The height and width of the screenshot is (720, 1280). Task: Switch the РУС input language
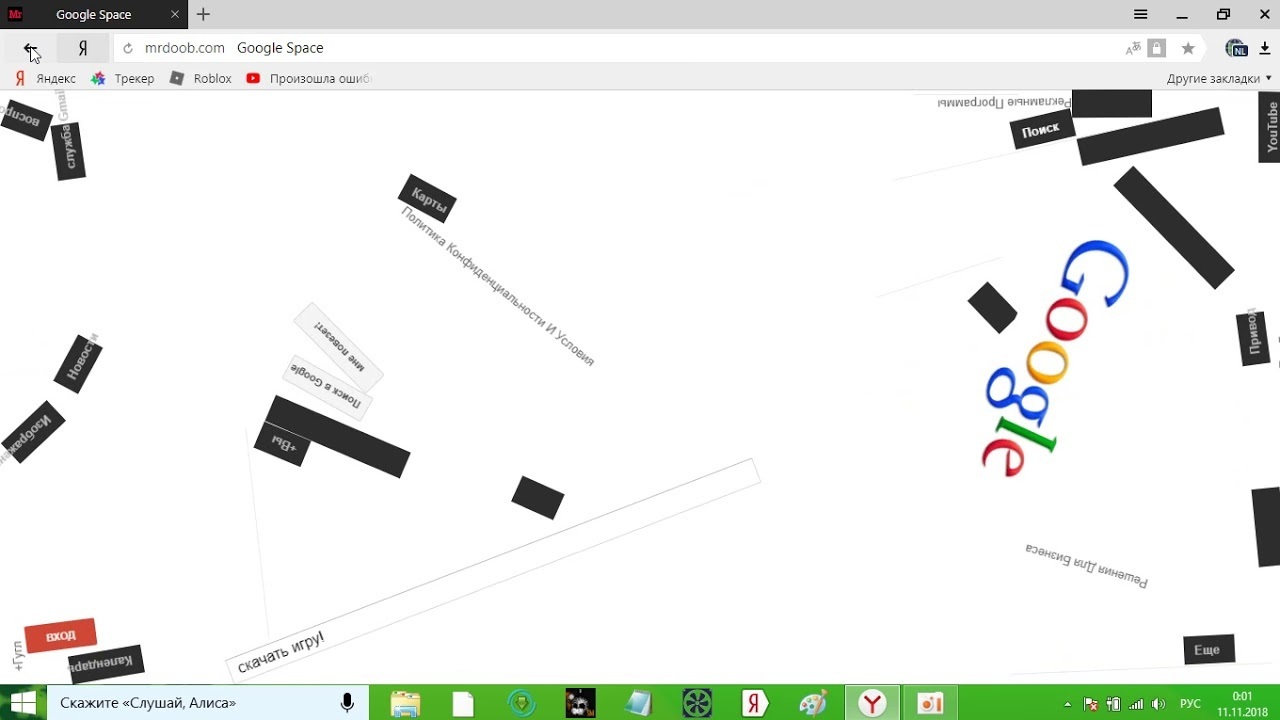click(x=1190, y=704)
